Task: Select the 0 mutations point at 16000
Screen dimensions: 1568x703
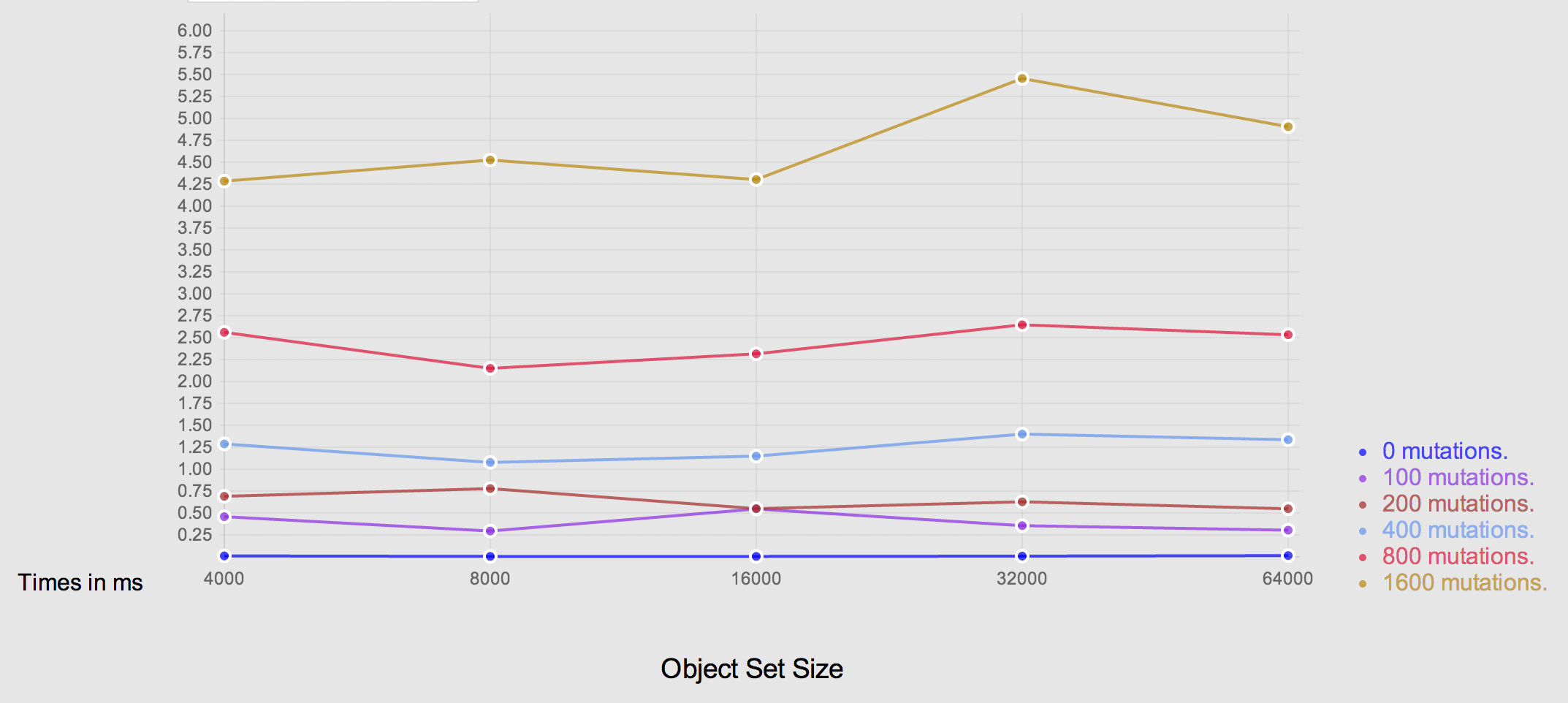Action: [x=756, y=556]
